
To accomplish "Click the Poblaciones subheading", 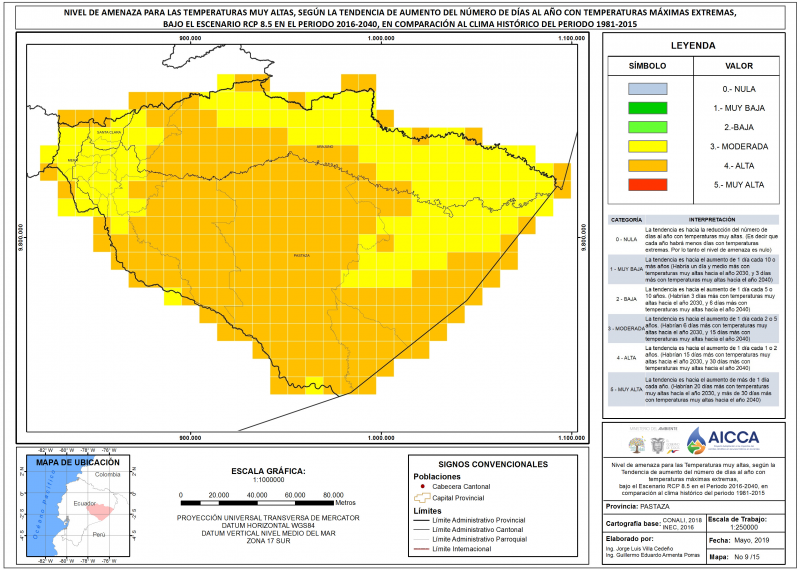I will (x=437, y=477).
